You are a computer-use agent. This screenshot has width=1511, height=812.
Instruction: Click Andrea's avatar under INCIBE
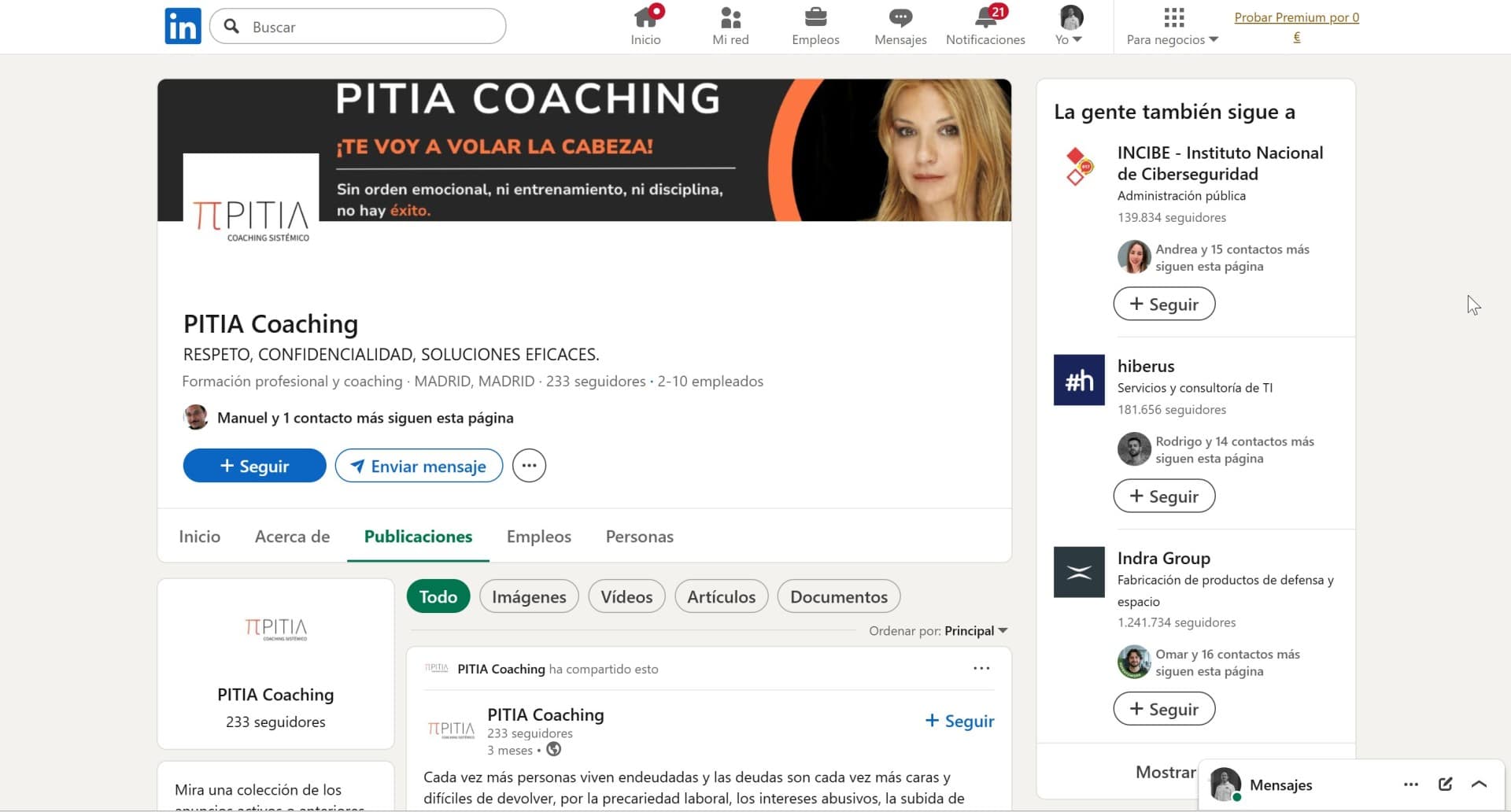(1134, 257)
